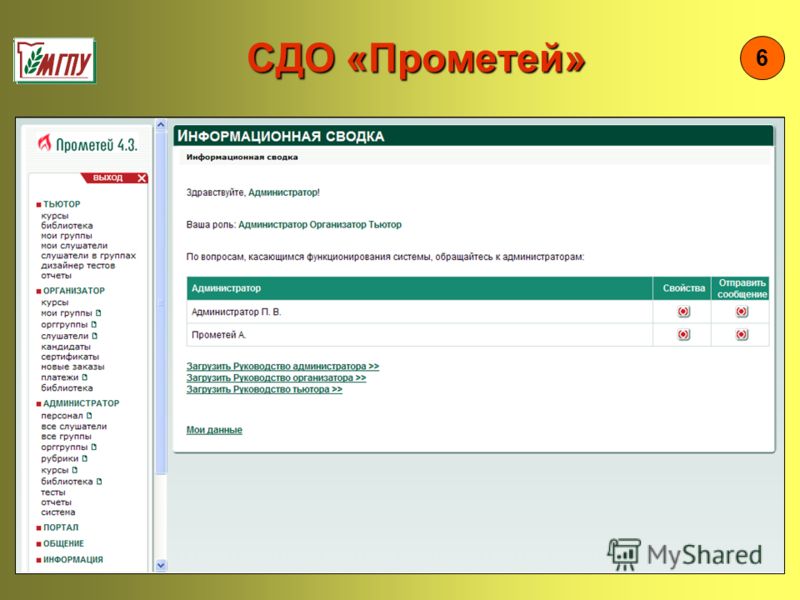Select курсы under АДМИНИСТРАТОР

tap(55, 470)
